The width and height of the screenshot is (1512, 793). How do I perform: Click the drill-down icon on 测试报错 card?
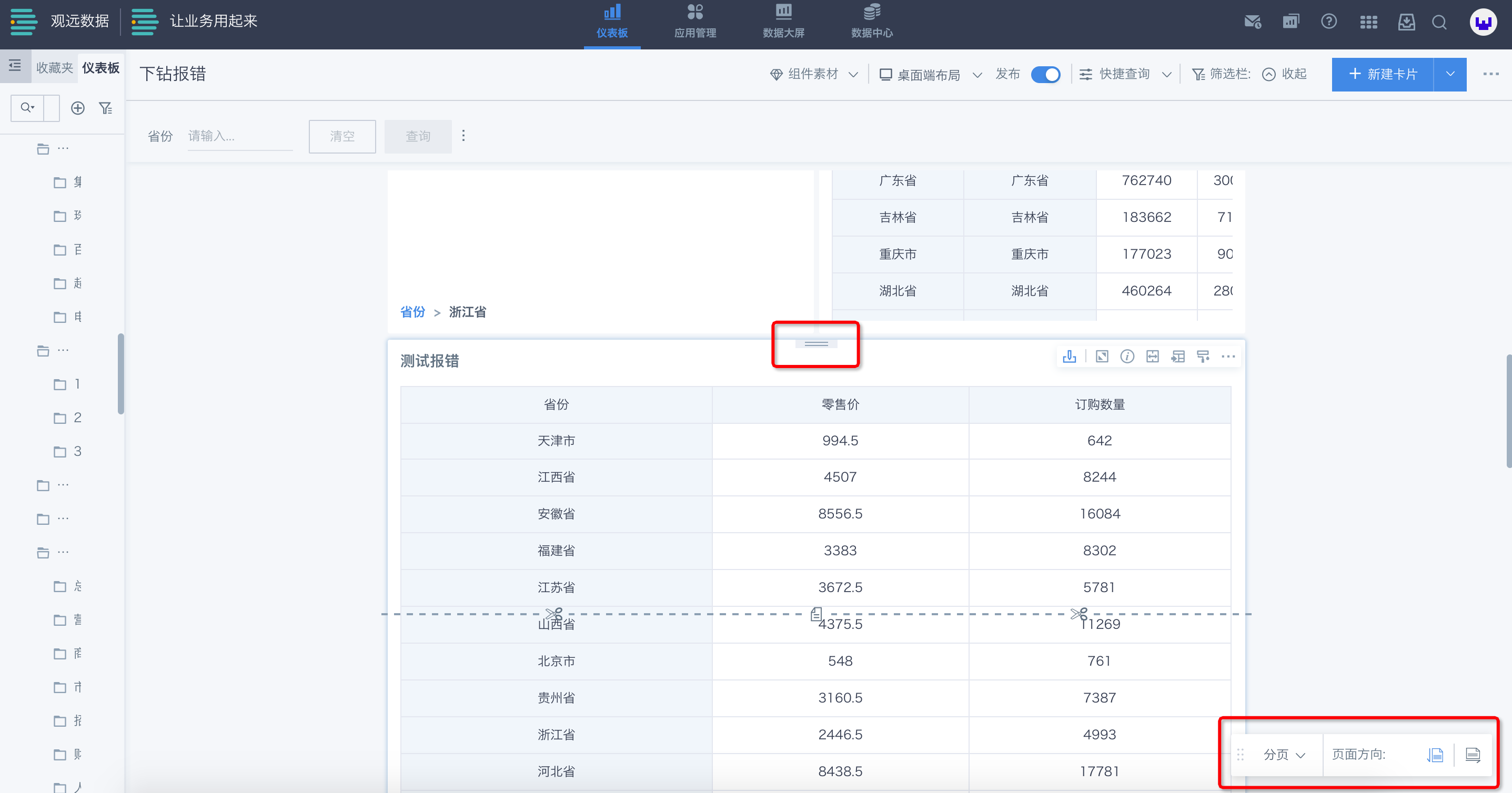click(1070, 357)
